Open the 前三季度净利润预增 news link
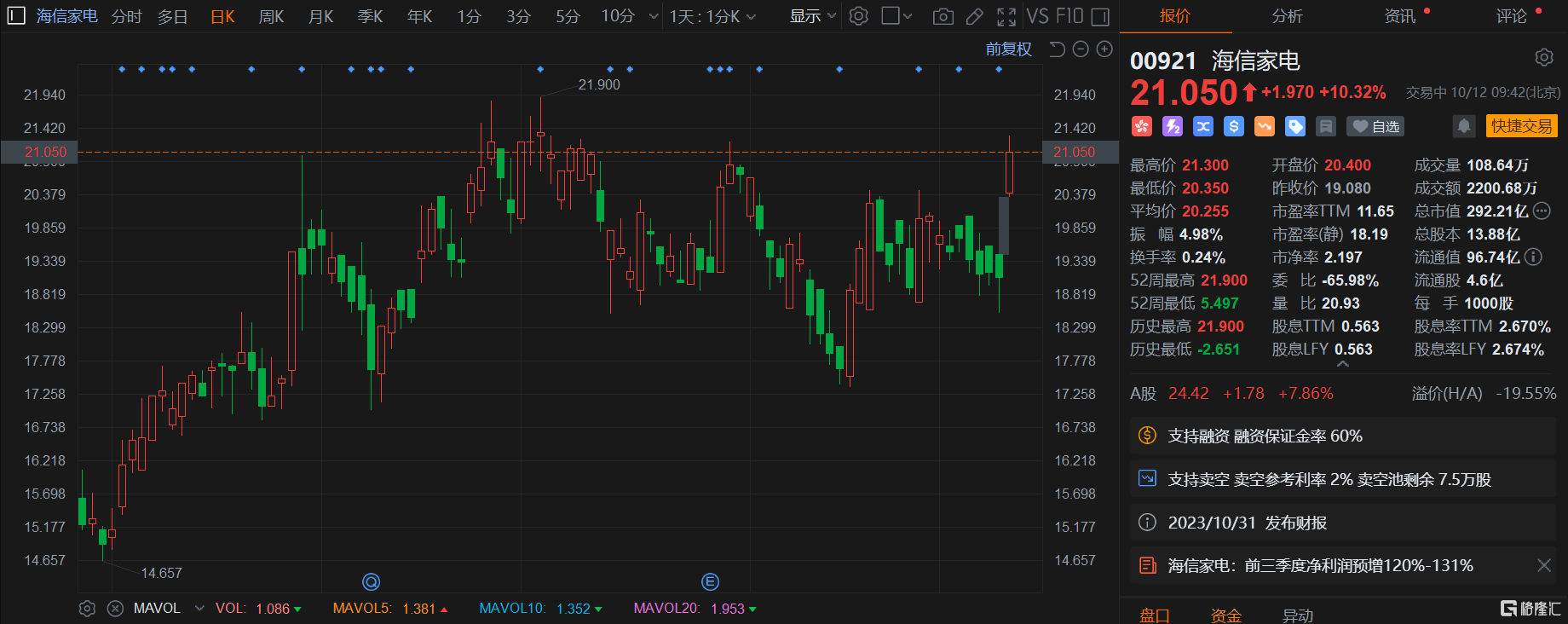This screenshot has width=1568, height=624. [x=1320, y=565]
